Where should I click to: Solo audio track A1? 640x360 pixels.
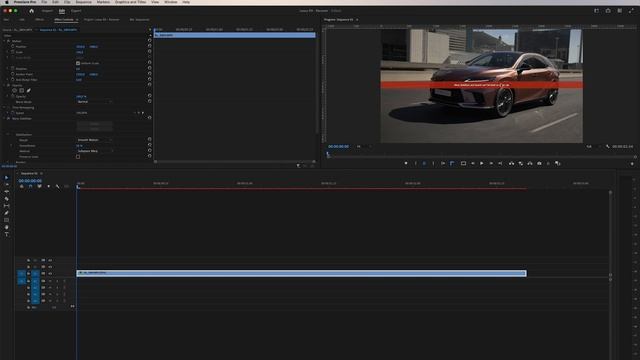(57, 281)
